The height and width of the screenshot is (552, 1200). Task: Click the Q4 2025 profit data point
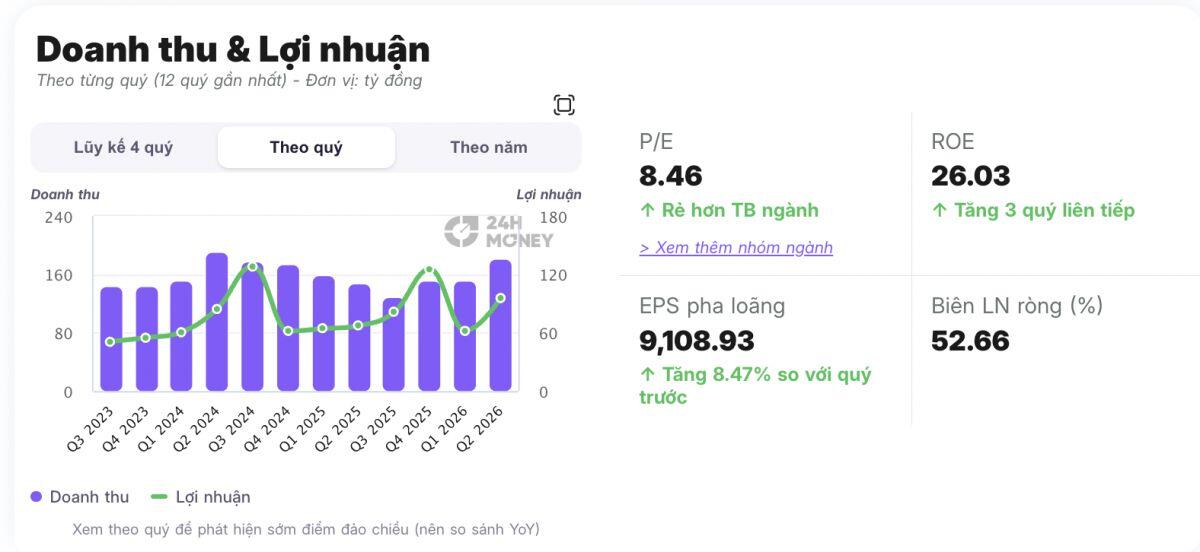pyautogui.click(x=429, y=270)
